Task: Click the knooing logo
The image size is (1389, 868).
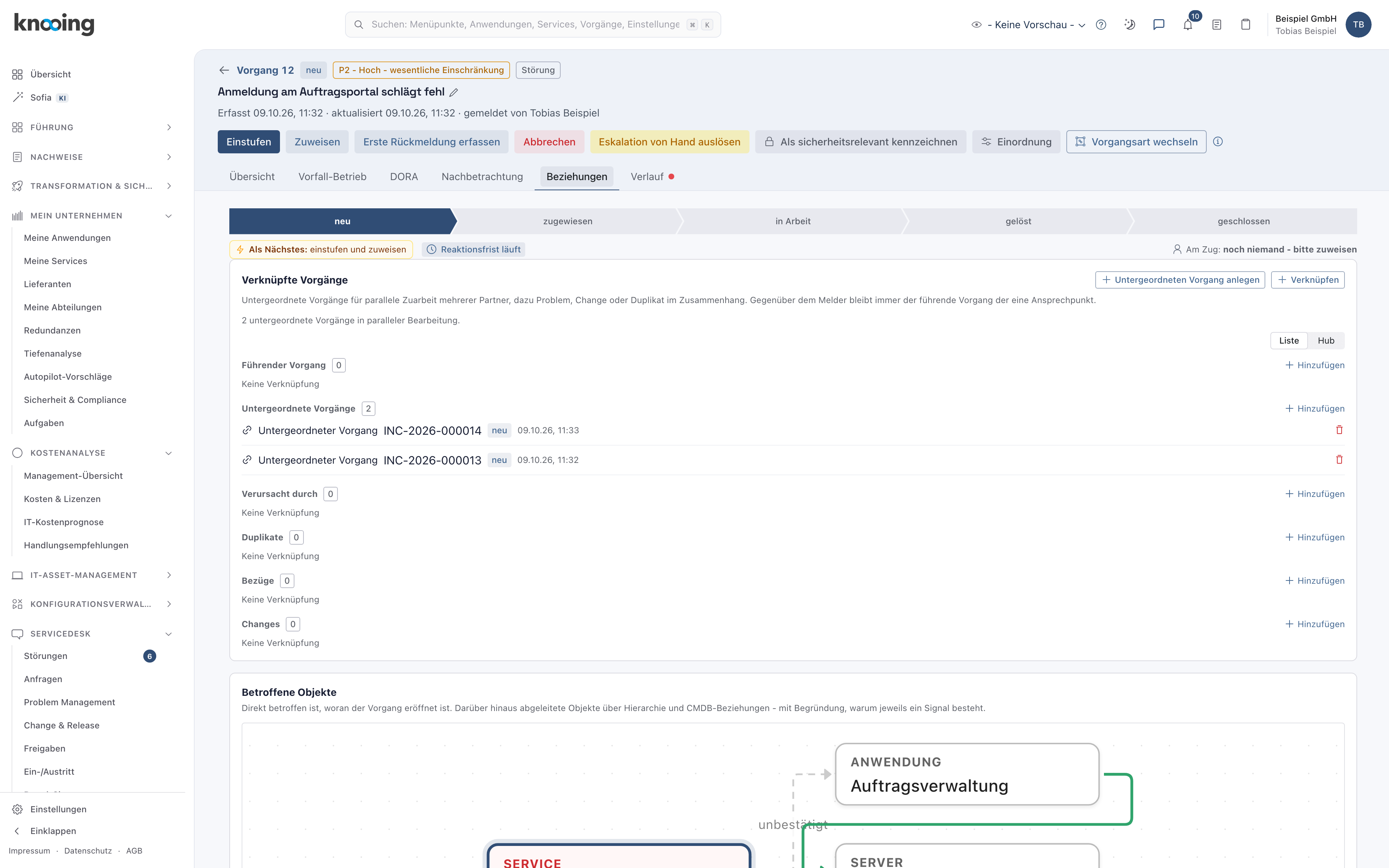Action: (54, 24)
